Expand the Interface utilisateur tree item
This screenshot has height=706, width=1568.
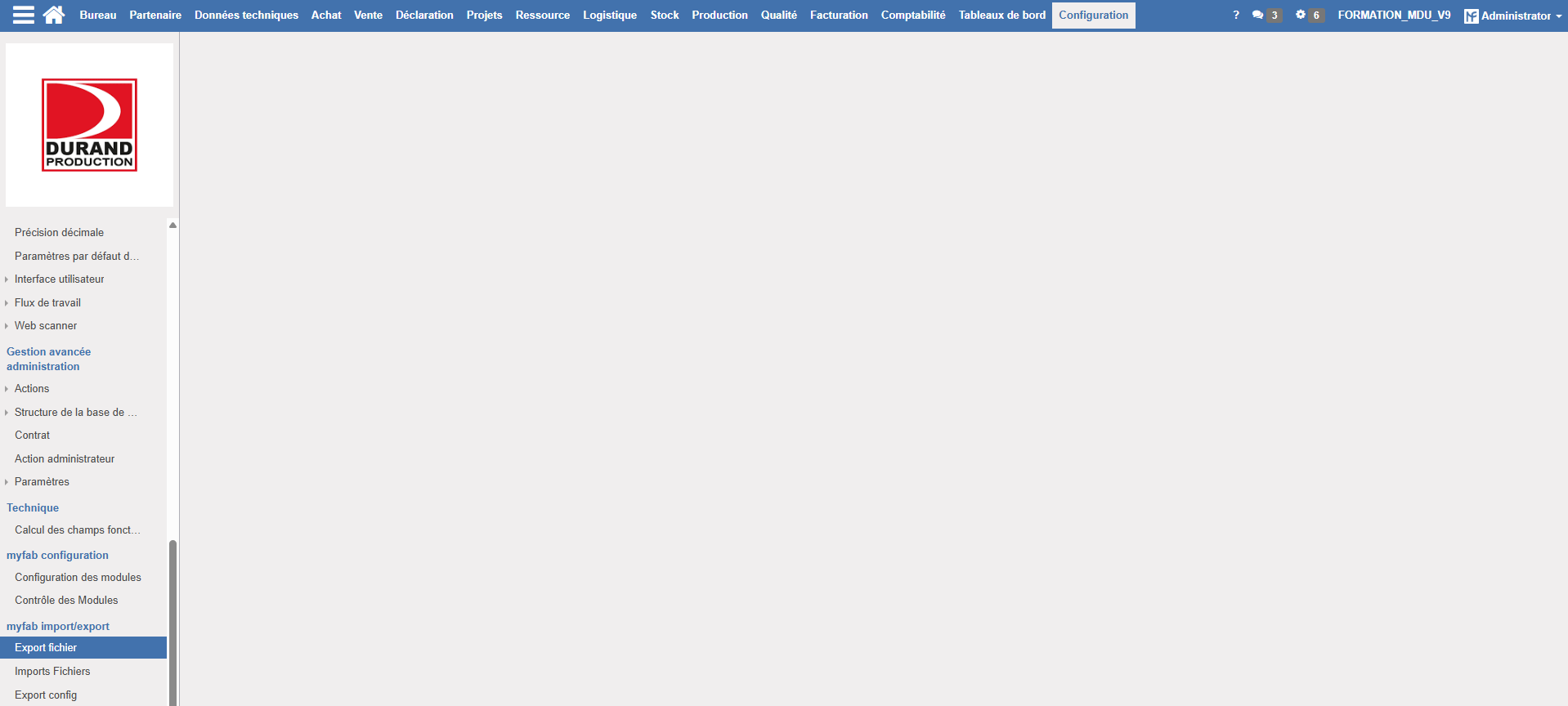(x=59, y=279)
